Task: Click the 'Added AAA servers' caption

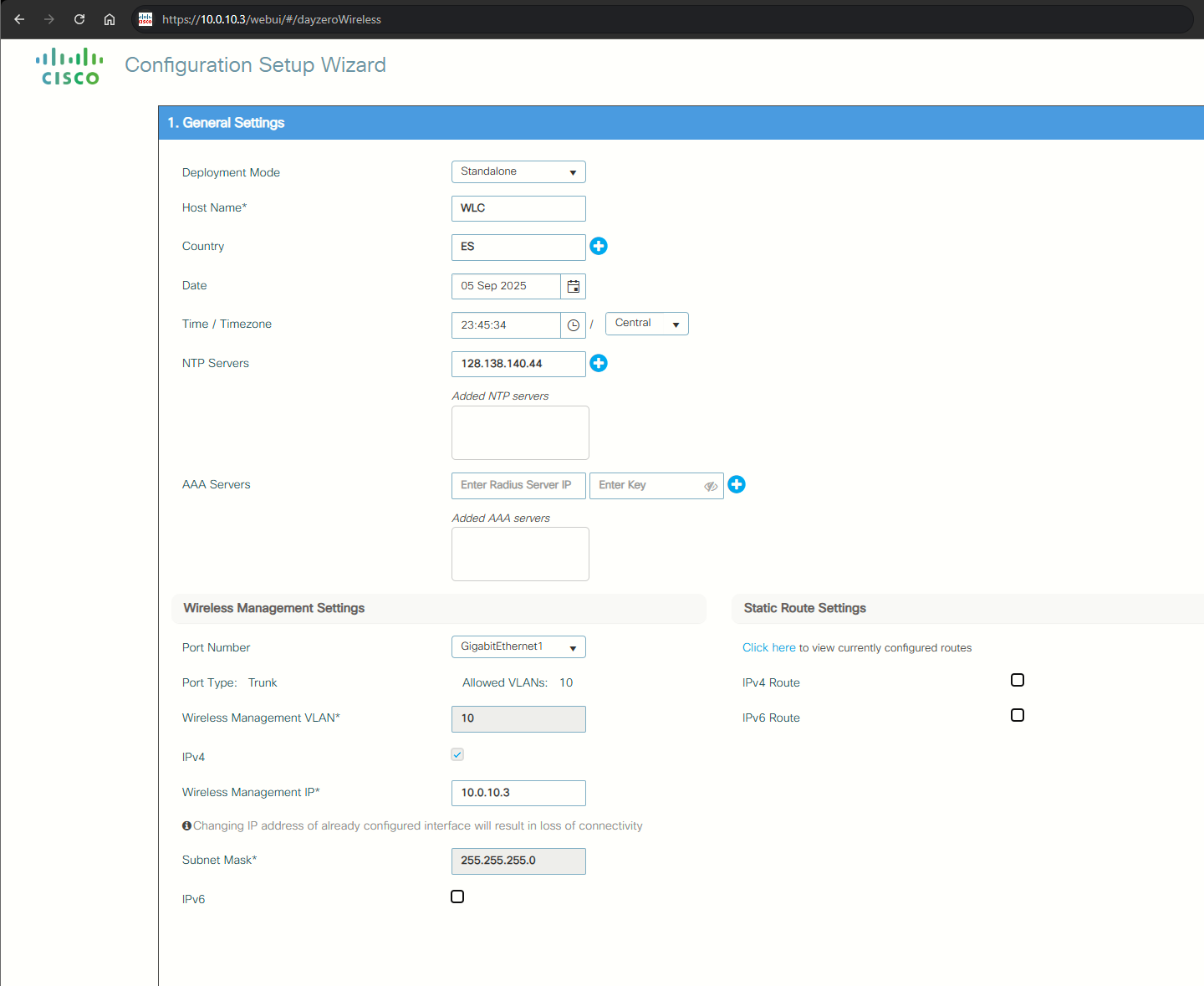Action: [x=501, y=518]
